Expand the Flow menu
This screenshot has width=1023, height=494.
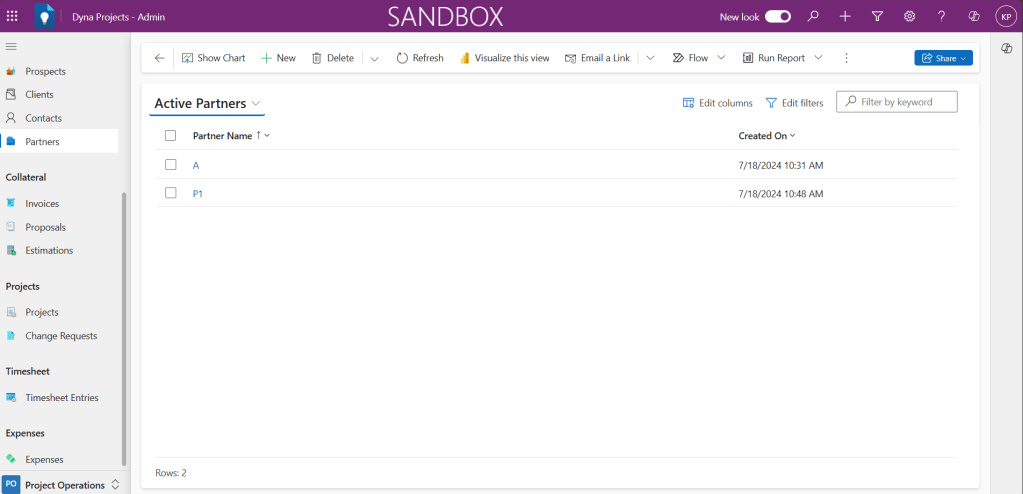click(720, 58)
